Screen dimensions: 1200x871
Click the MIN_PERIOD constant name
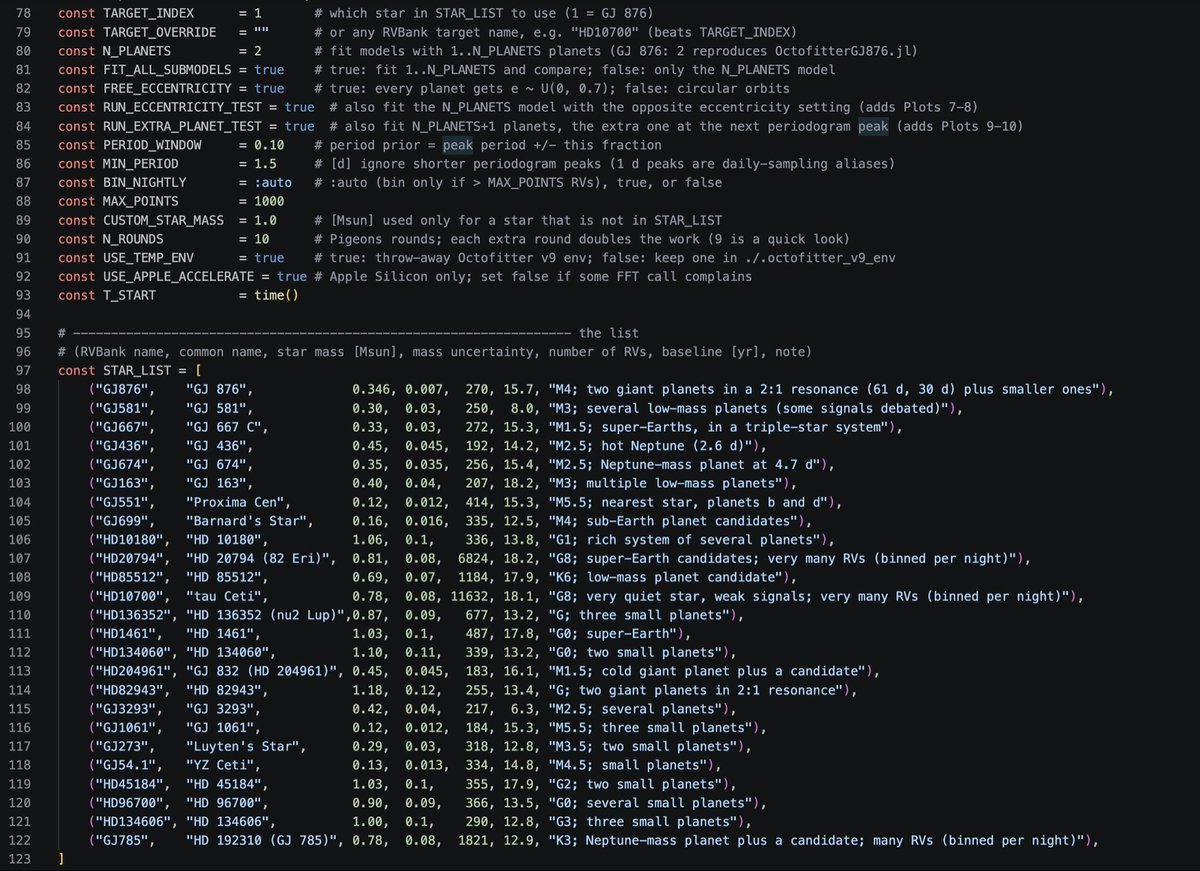[141, 163]
